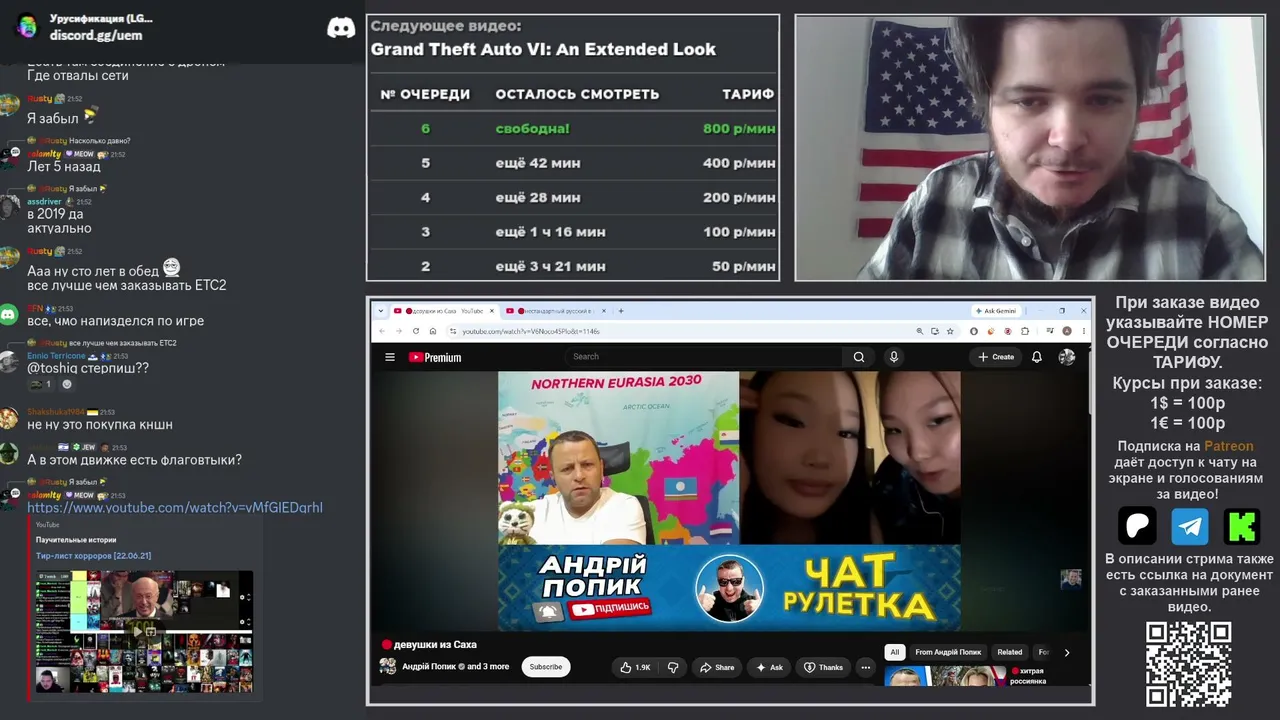Open the youtube.com link in chat

click(x=175, y=508)
